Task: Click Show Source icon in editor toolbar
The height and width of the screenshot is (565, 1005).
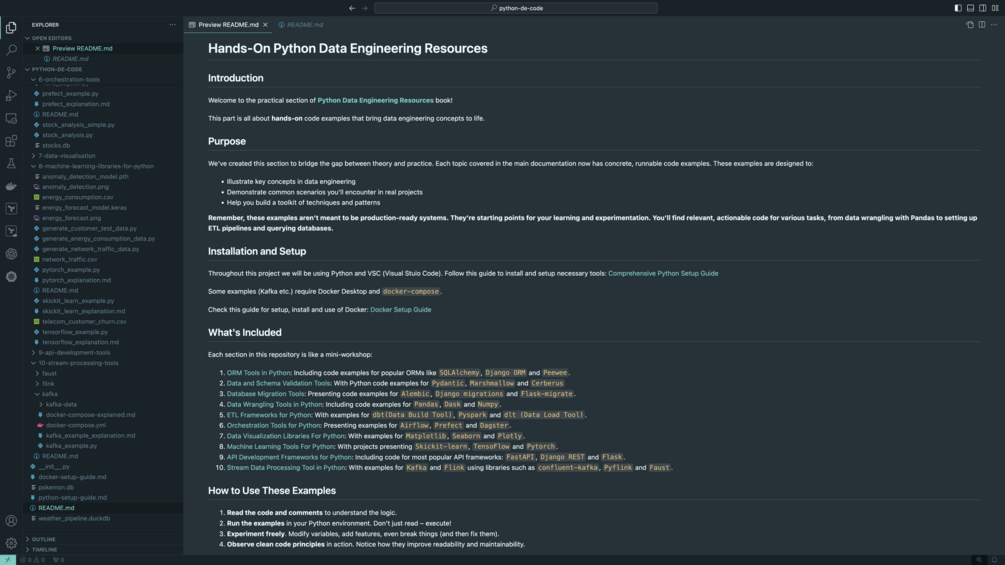Action: tap(970, 25)
